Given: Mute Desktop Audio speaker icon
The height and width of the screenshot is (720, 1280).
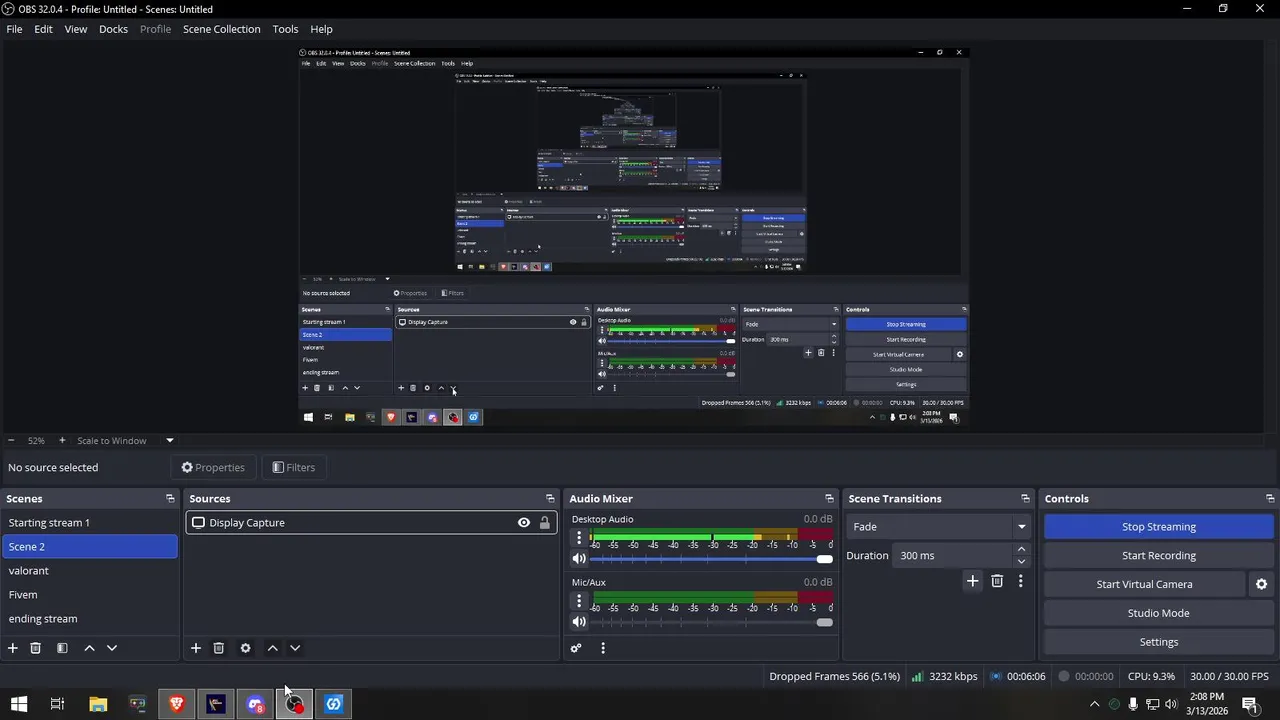Looking at the screenshot, I should pyautogui.click(x=579, y=559).
